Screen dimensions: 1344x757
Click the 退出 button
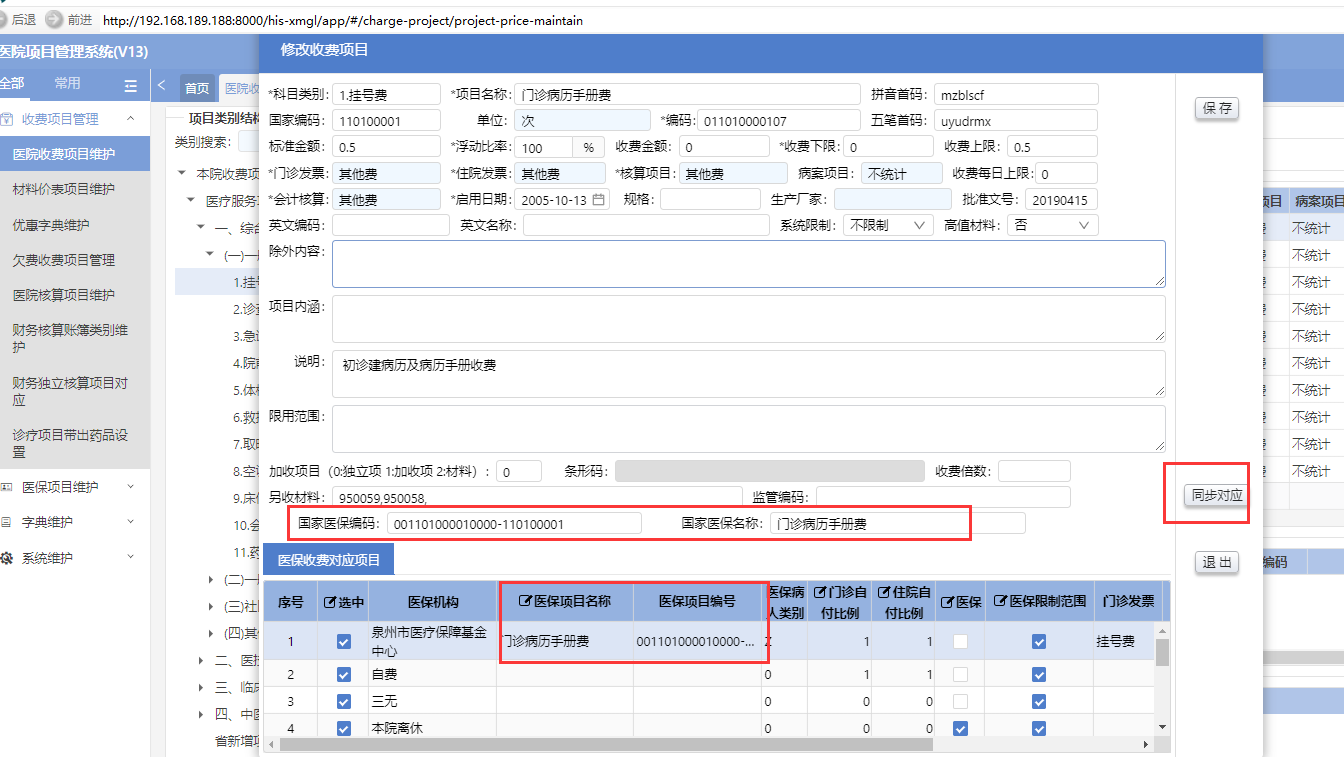(x=1217, y=562)
